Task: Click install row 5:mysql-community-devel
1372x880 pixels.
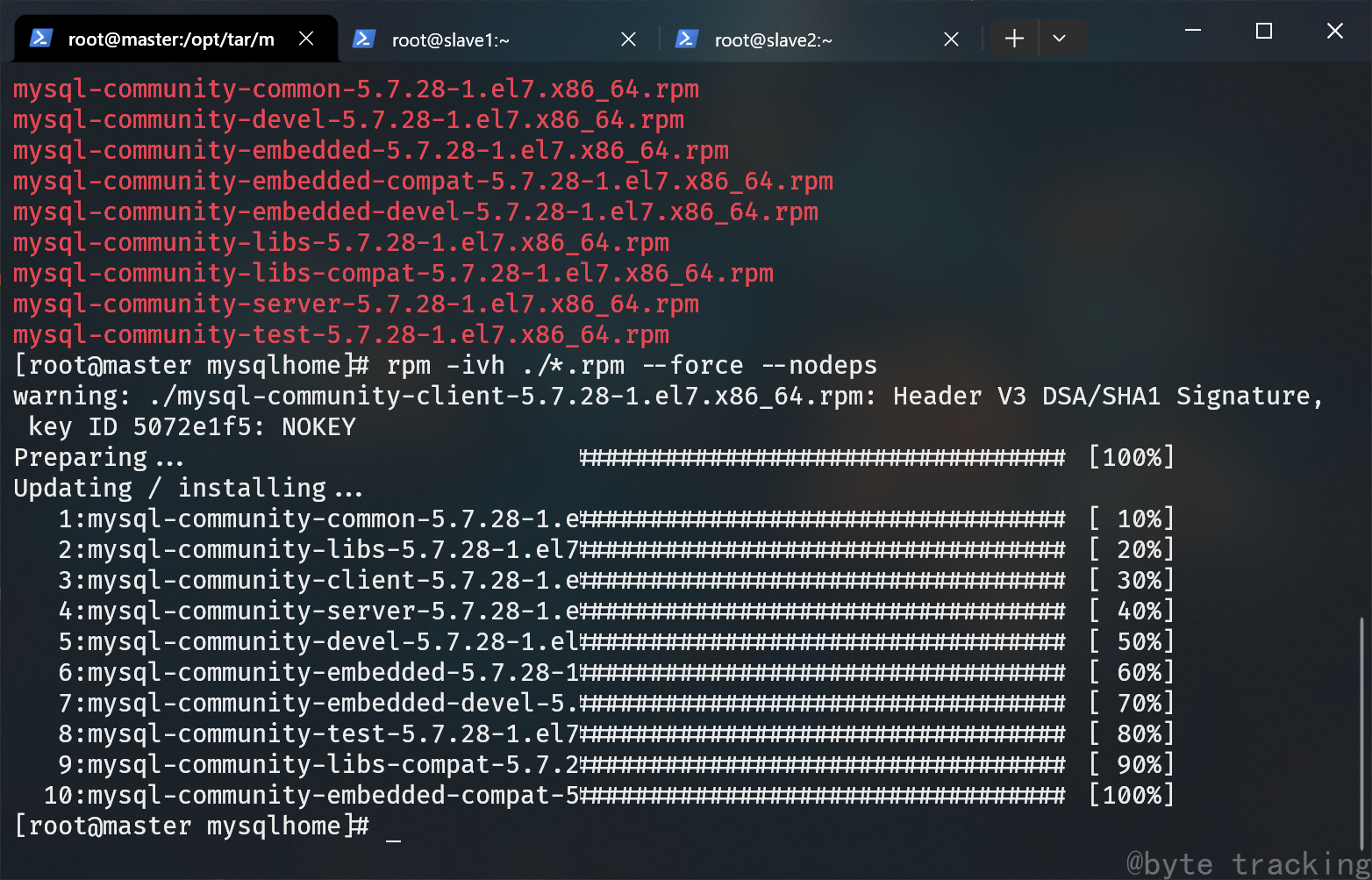Action: coord(616,642)
